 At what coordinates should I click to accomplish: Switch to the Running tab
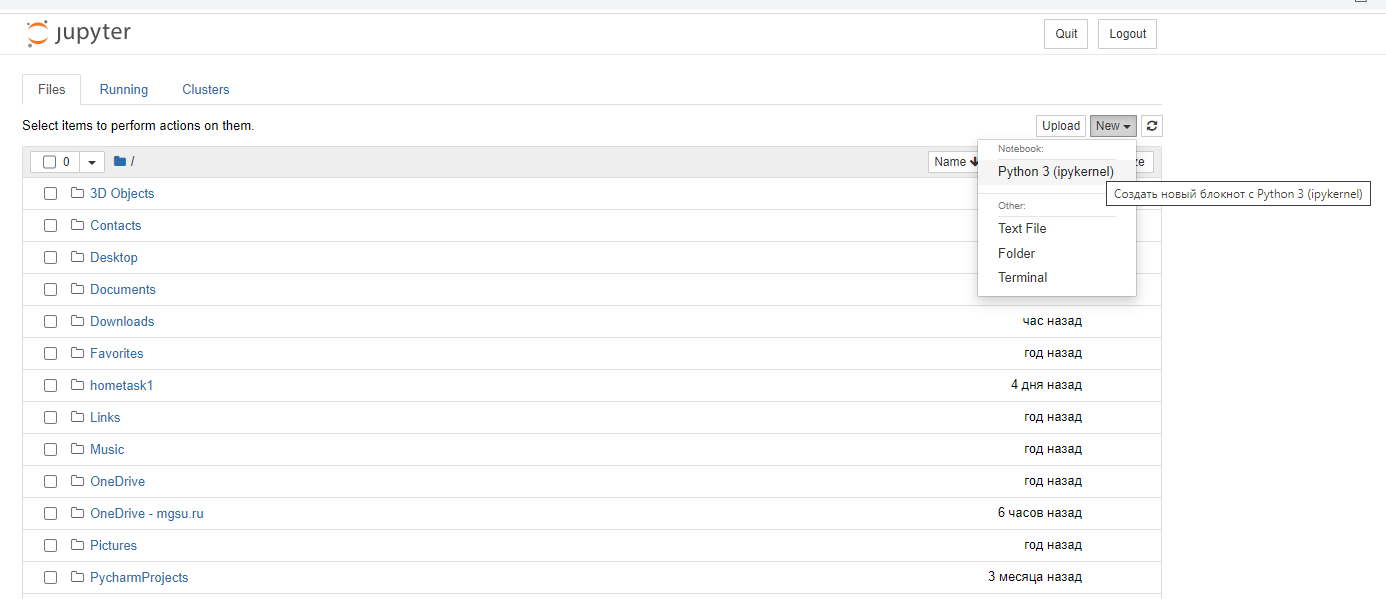[124, 89]
